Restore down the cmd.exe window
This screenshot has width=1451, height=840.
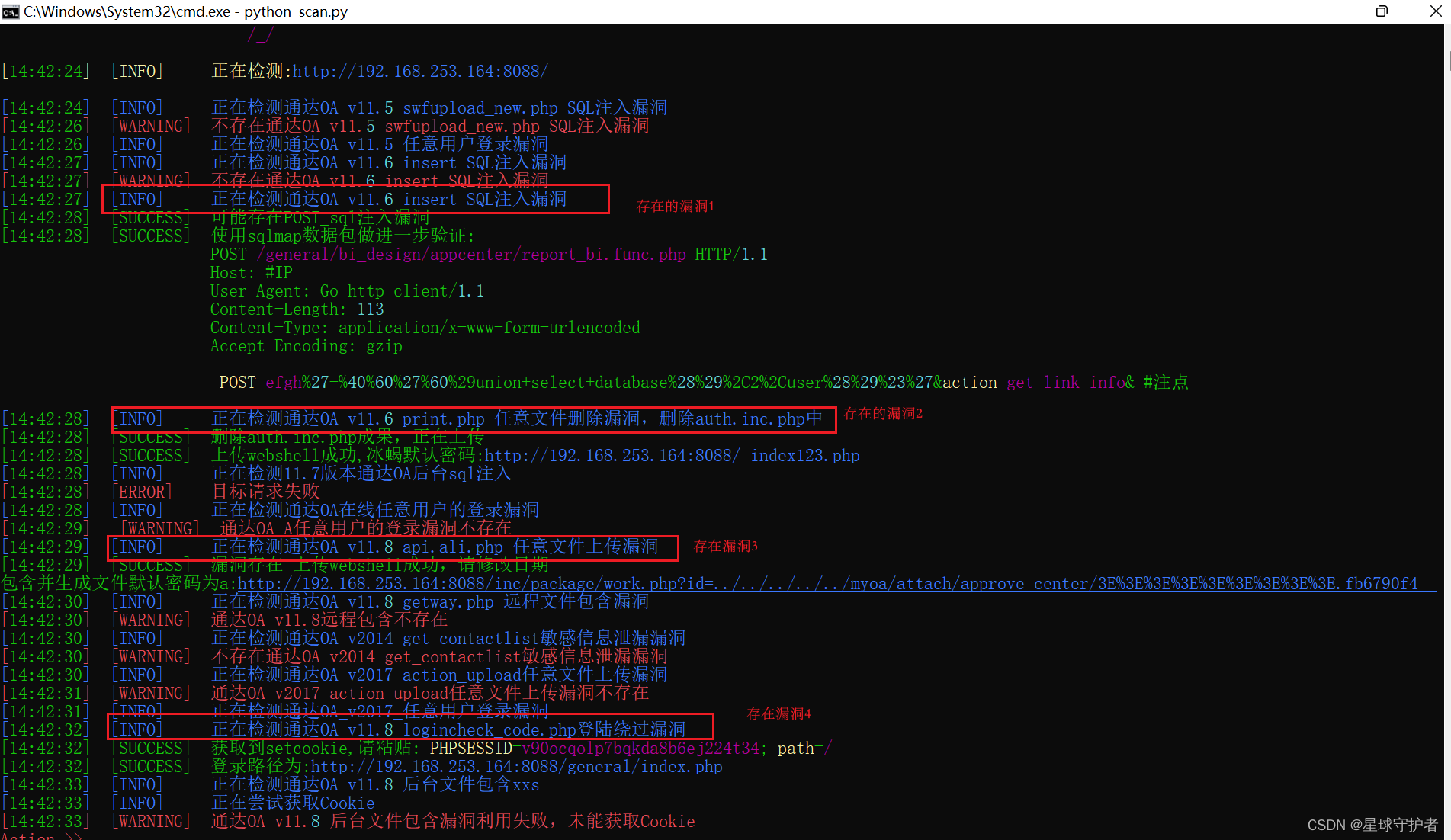pyautogui.click(x=1382, y=11)
